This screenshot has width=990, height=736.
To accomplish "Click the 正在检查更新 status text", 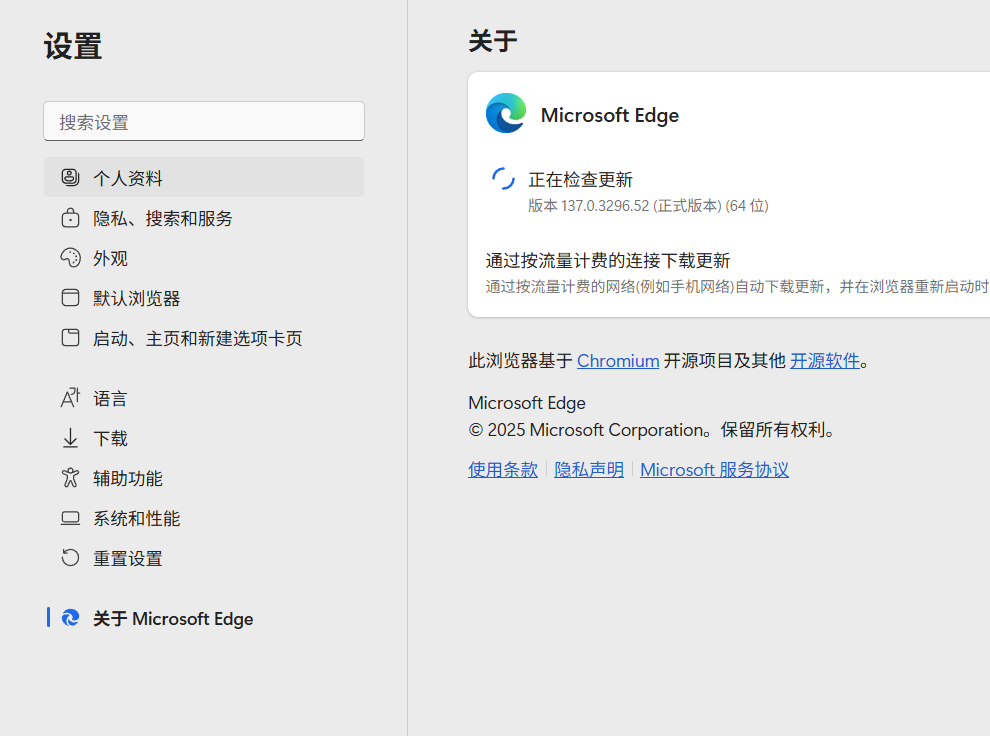I will point(580,180).
